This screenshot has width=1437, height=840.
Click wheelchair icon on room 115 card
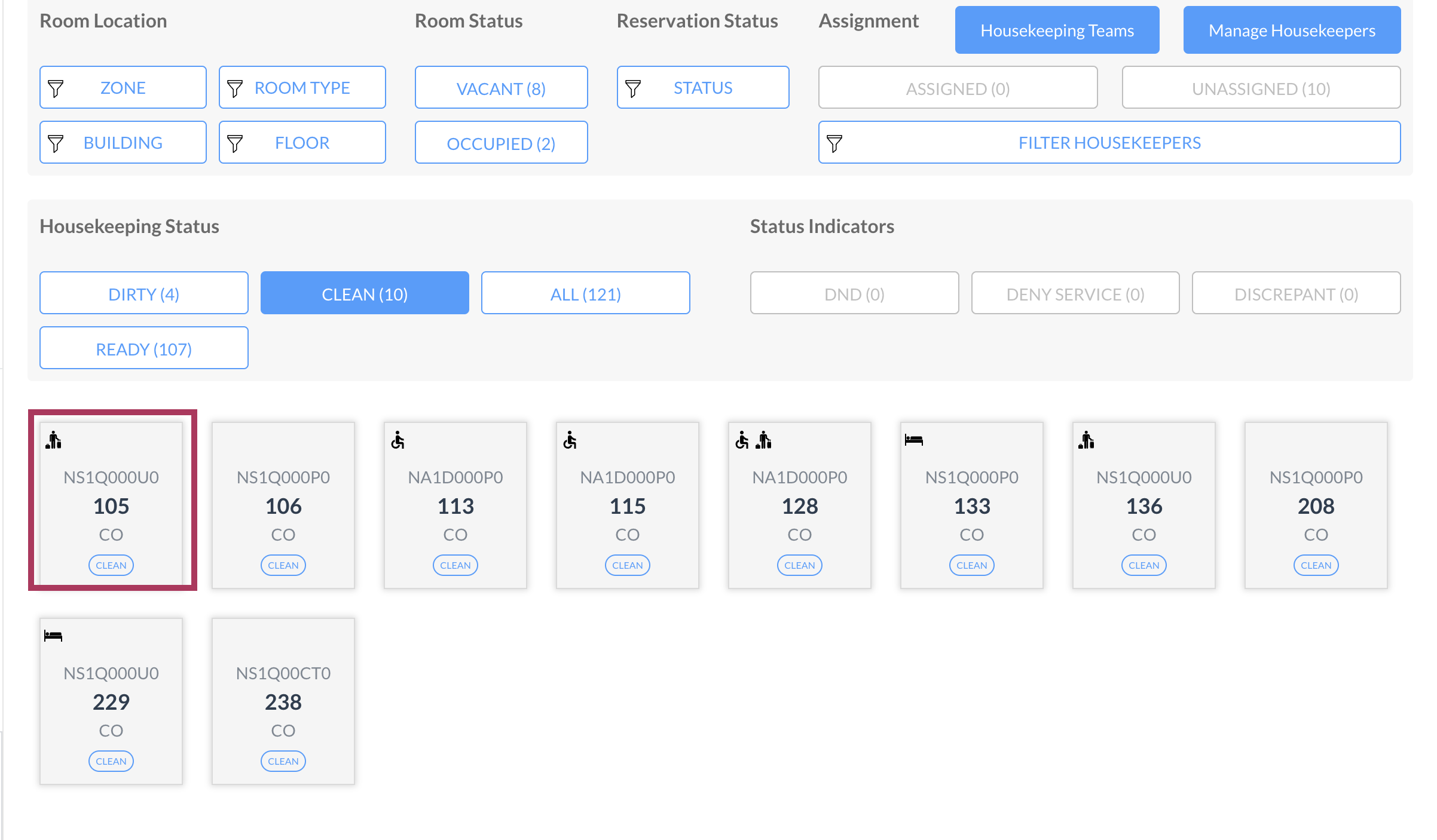[570, 440]
